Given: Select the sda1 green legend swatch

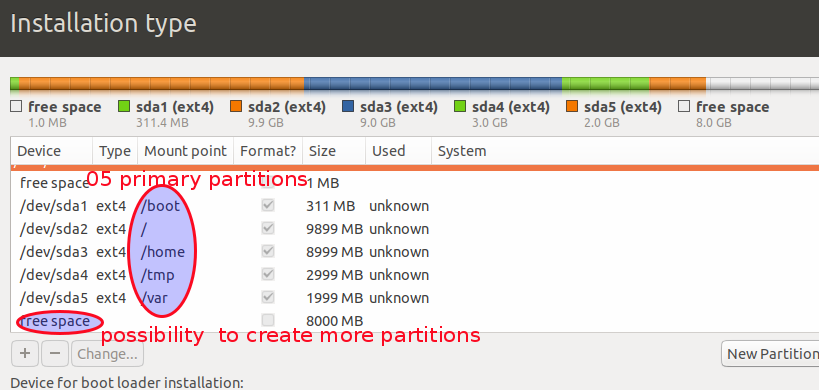Looking at the screenshot, I should click(124, 107).
